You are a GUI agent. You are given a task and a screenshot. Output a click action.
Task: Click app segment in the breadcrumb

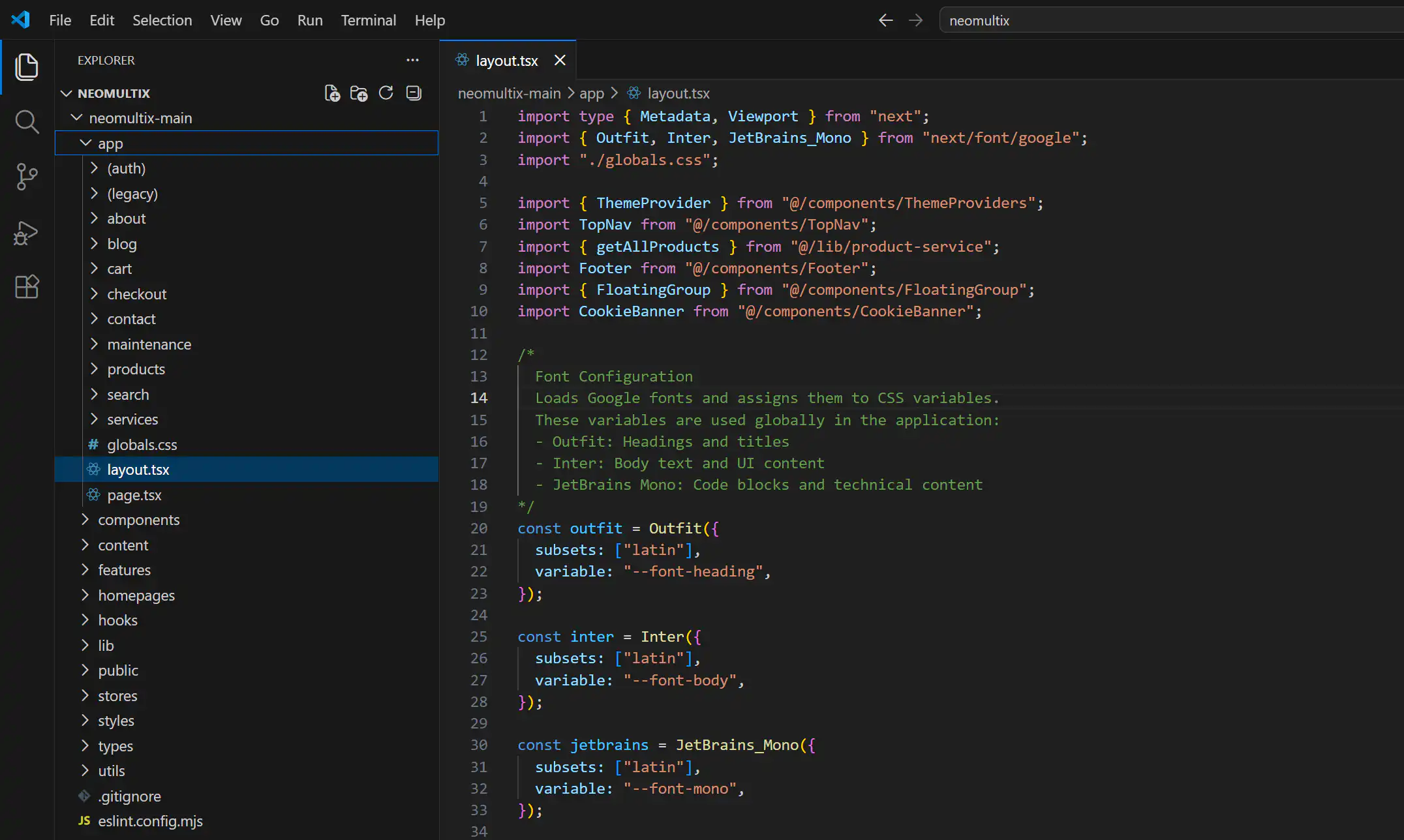(592, 93)
